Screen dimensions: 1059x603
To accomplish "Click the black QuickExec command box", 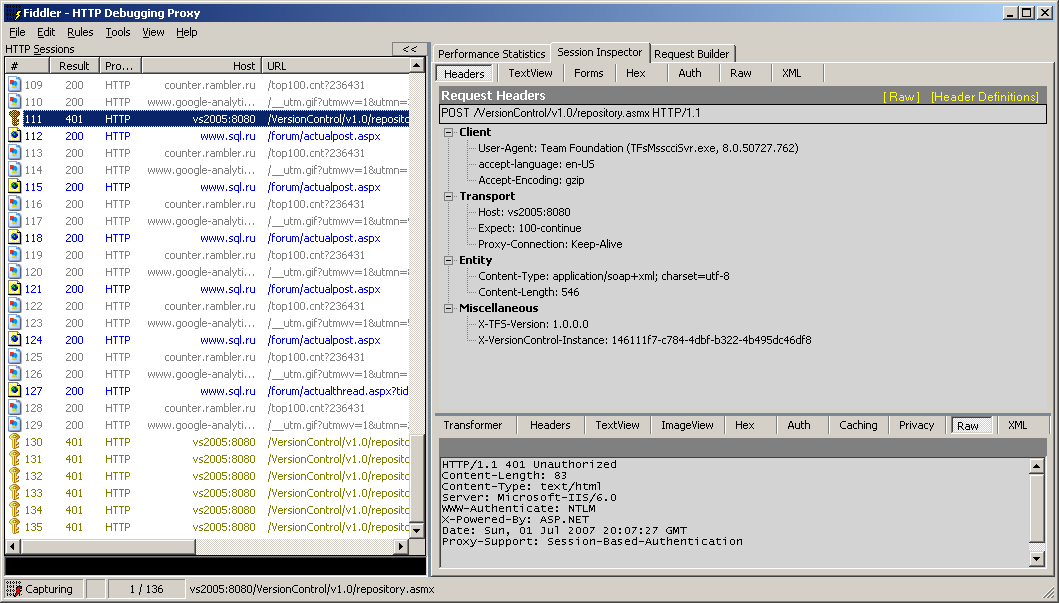I will [215, 566].
